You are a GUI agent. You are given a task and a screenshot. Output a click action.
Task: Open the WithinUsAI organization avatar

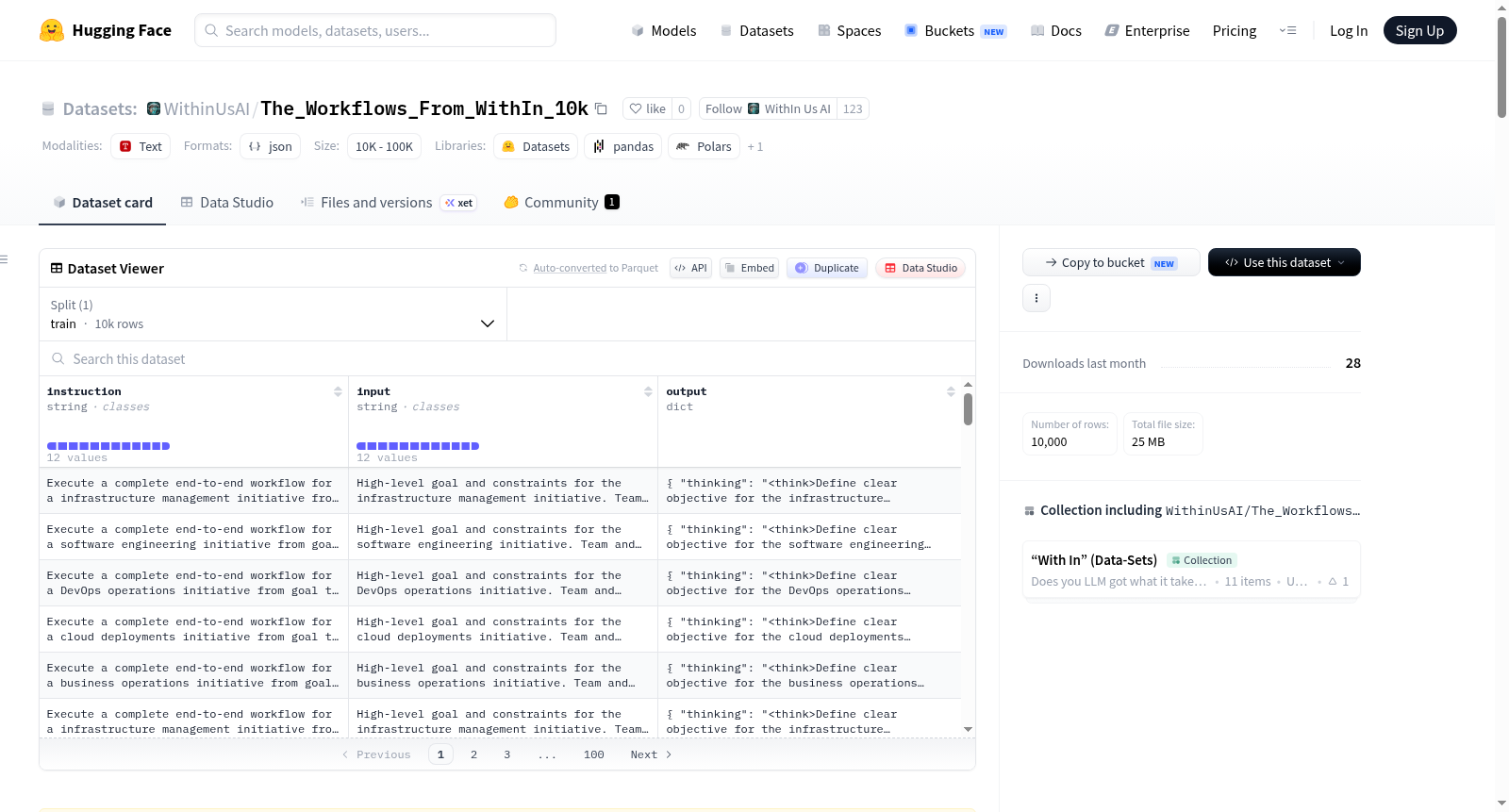point(154,108)
